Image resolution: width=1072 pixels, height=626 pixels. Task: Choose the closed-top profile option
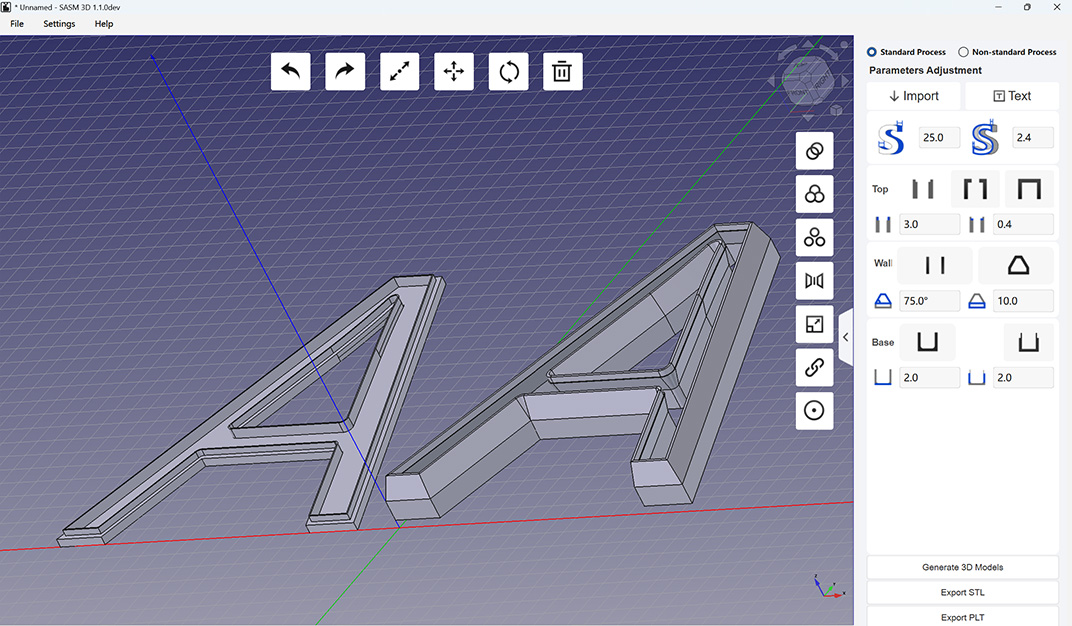[x=1029, y=189]
